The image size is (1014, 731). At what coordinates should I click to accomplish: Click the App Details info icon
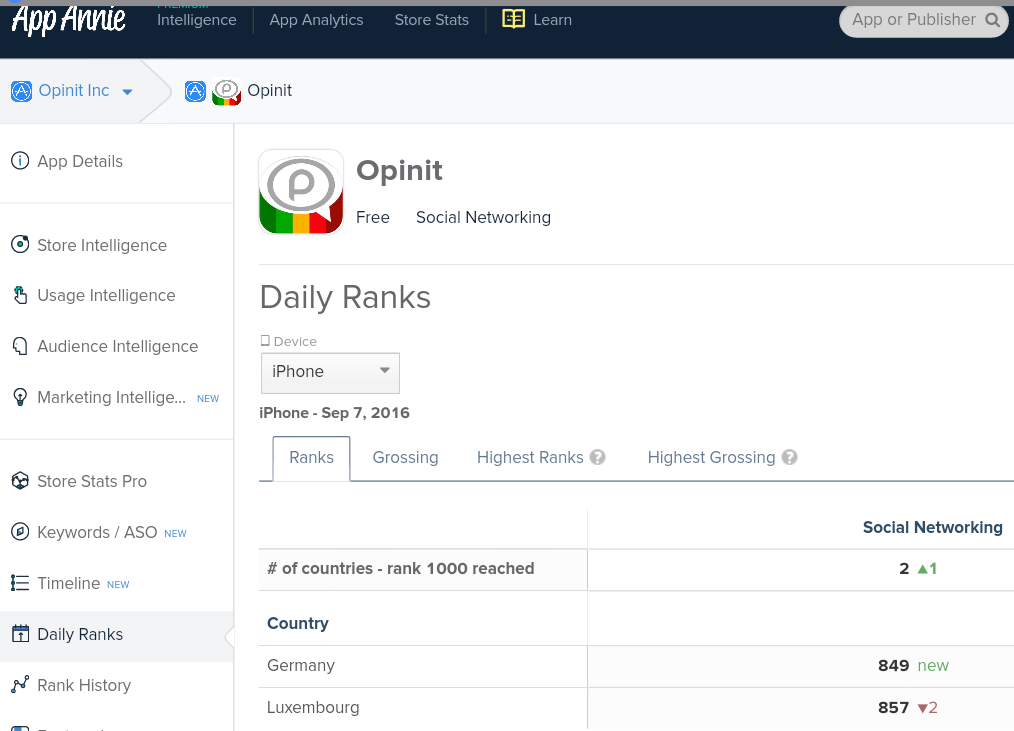19,161
